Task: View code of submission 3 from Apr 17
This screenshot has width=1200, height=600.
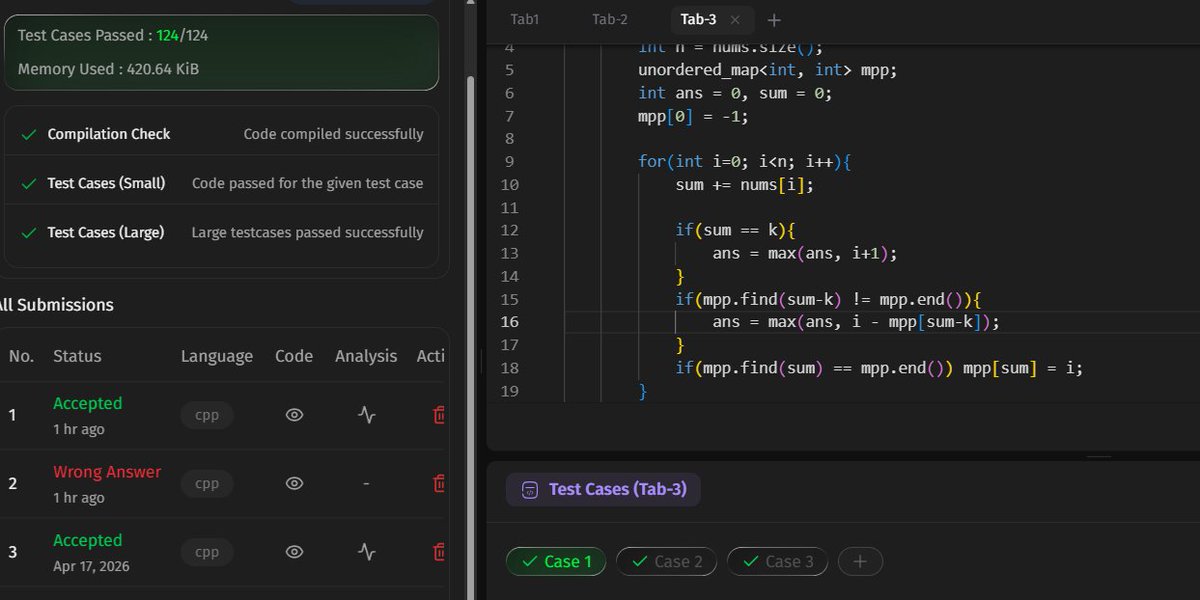Action: point(294,552)
